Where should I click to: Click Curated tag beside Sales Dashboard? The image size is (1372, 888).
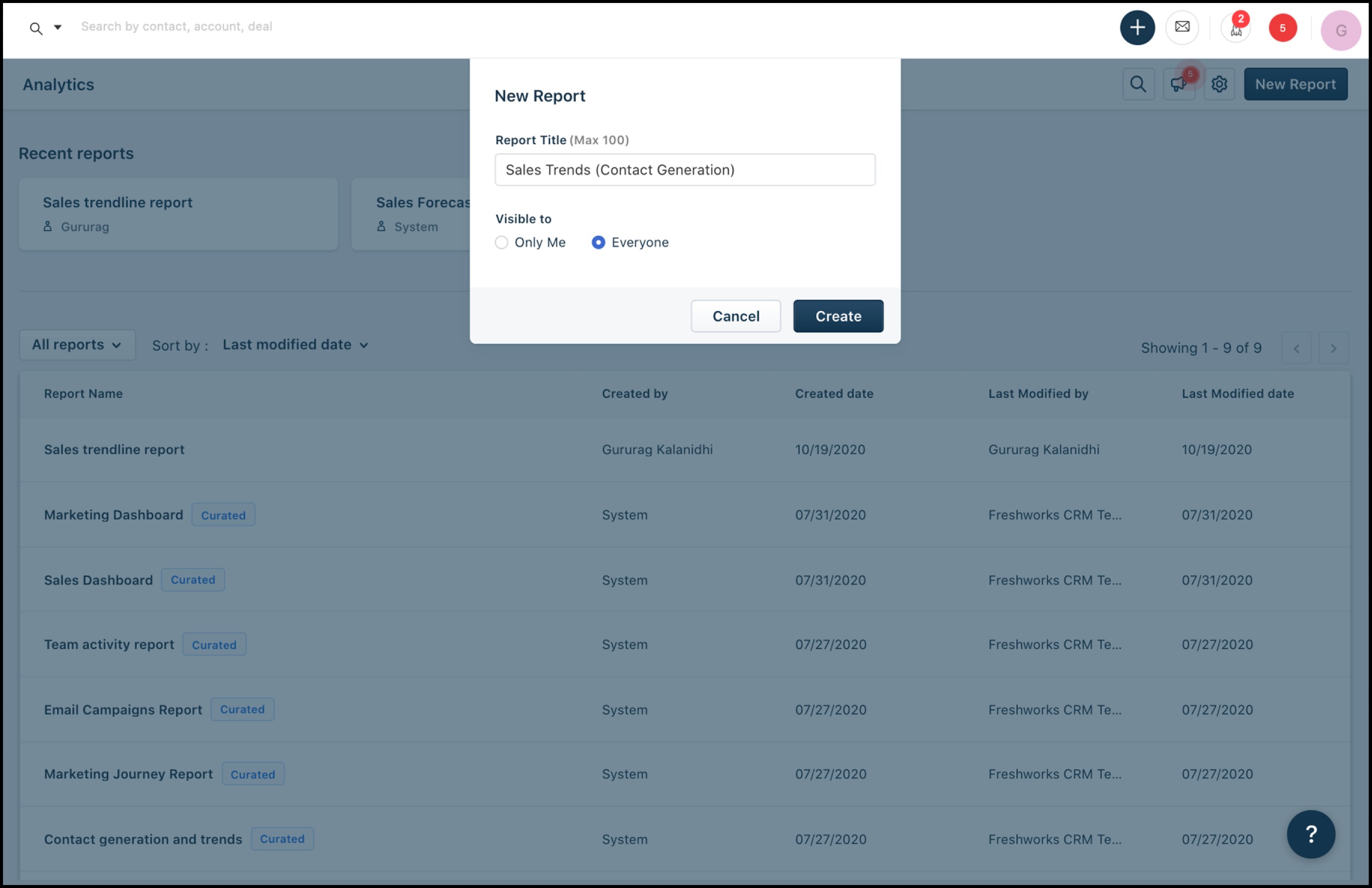coord(192,579)
